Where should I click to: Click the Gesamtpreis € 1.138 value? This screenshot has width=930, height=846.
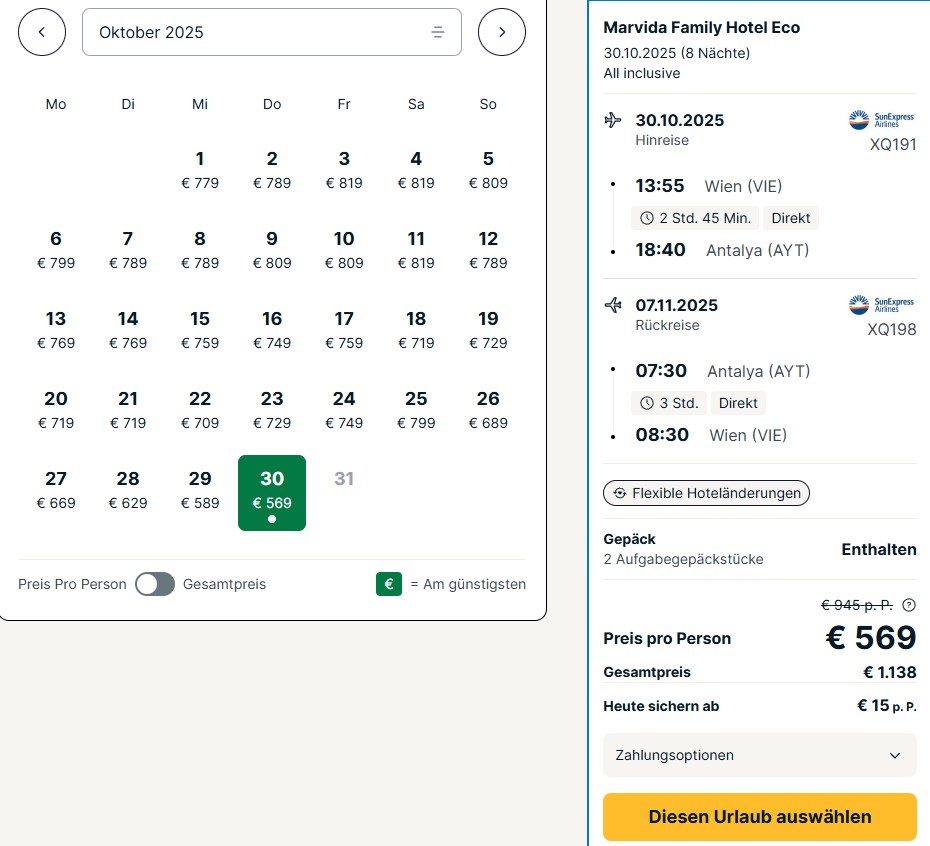coord(890,672)
